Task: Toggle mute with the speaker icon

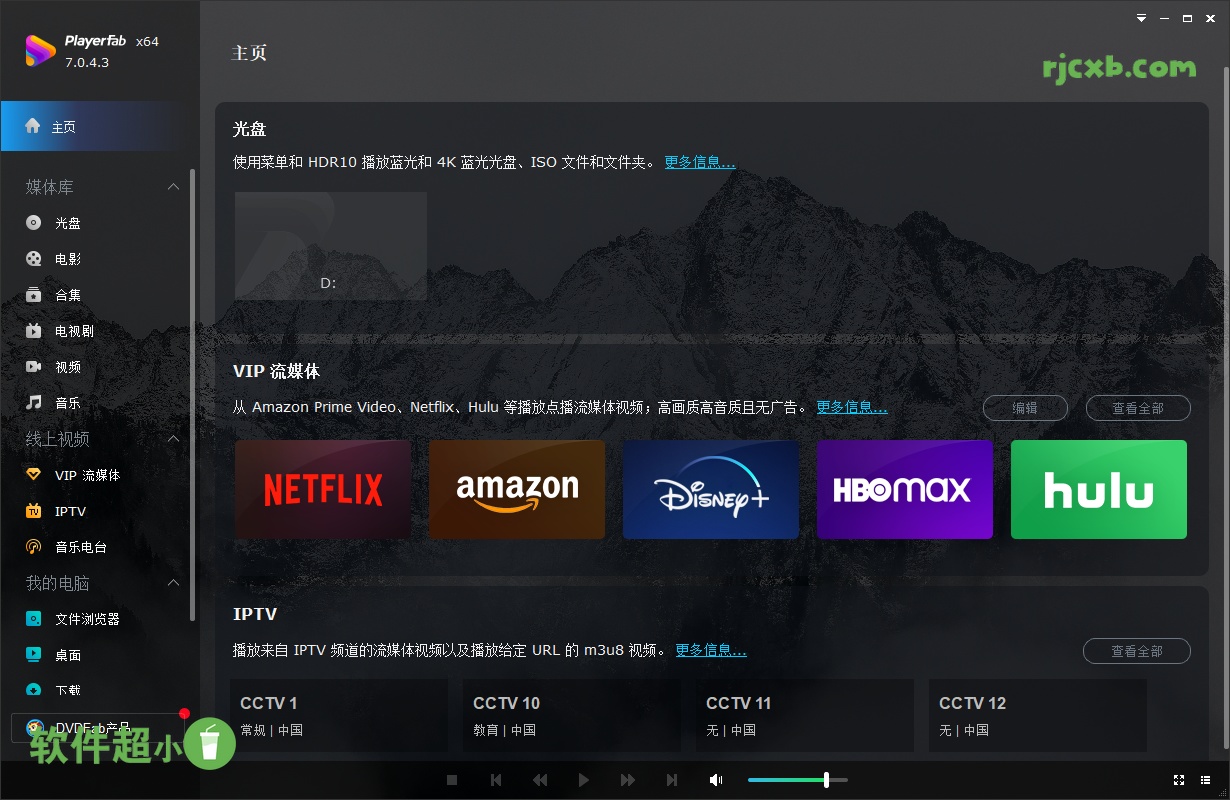Action: click(716, 780)
